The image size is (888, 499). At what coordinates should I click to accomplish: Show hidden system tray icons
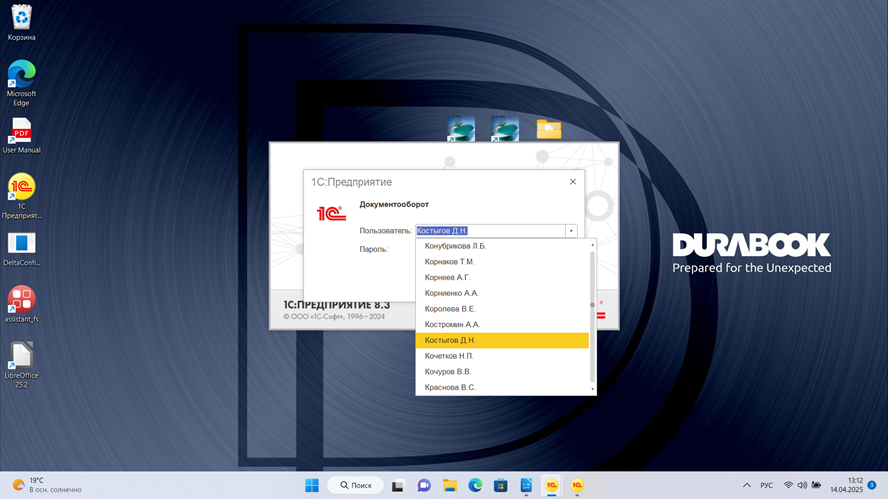[x=747, y=485]
